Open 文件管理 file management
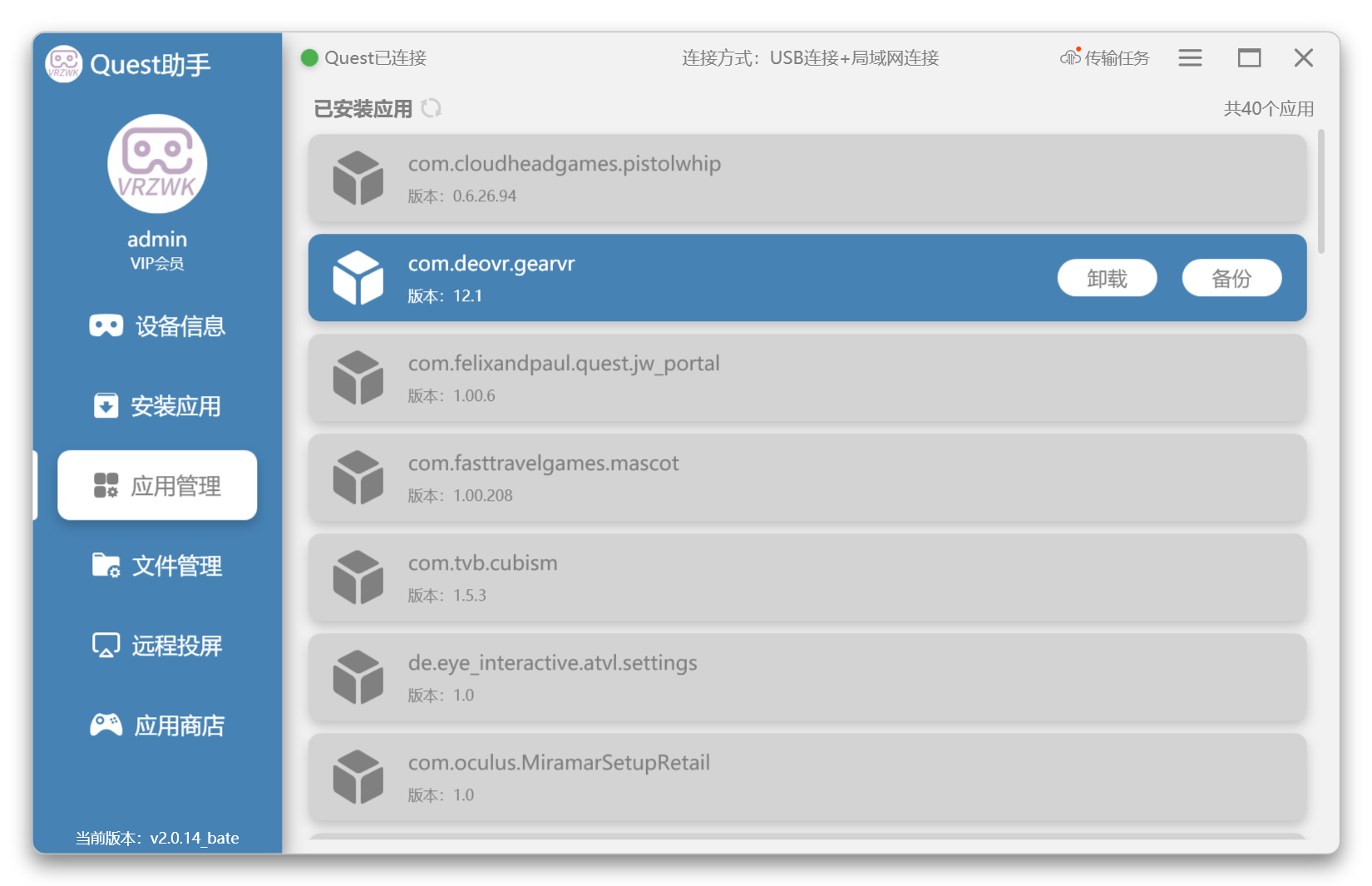The width and height of the screenshot is (1372, 886). [x=157, y=566]
